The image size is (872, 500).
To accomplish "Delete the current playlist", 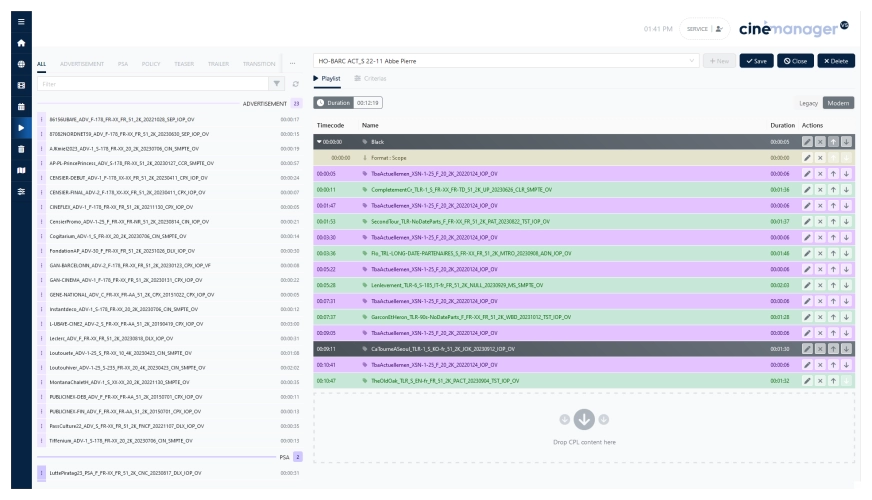I will tap(836, 61).
